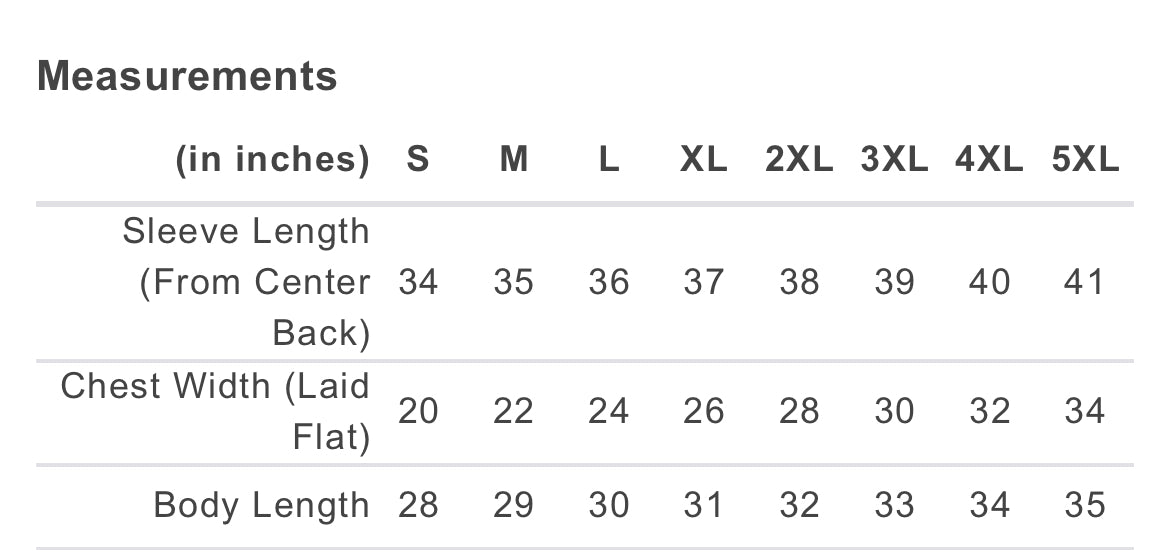Click the Chest Width row label

pos(215,411)
